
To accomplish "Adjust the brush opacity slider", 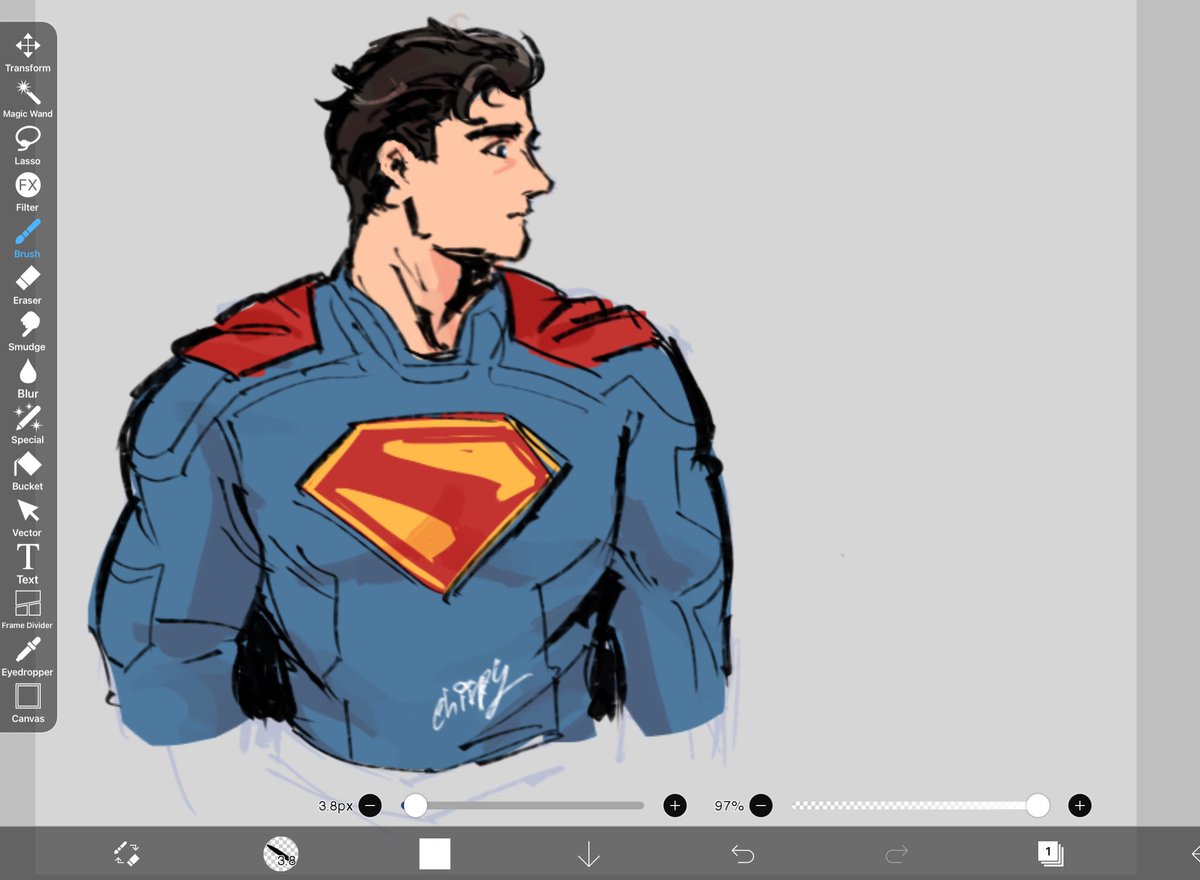I will [921, 805].
